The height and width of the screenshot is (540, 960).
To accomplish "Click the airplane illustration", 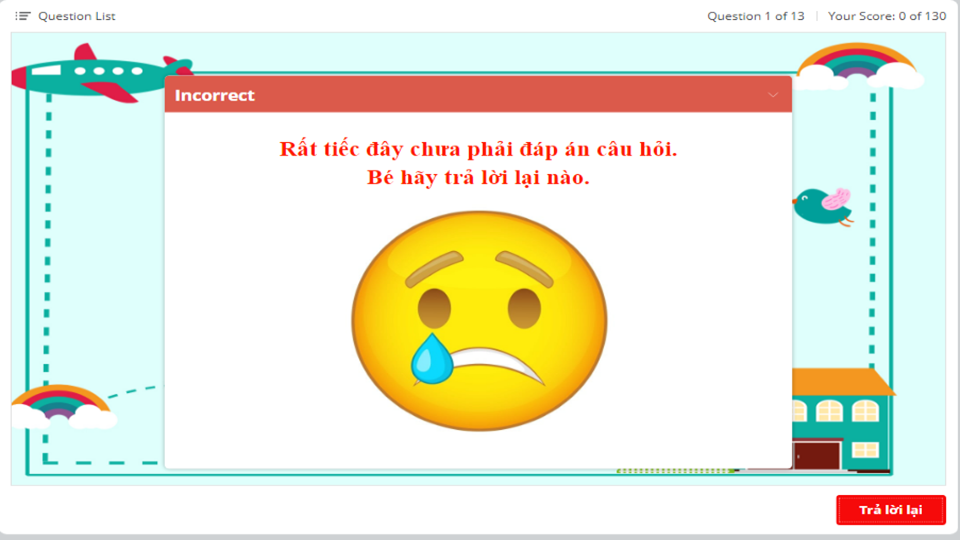I will (95, 72).
